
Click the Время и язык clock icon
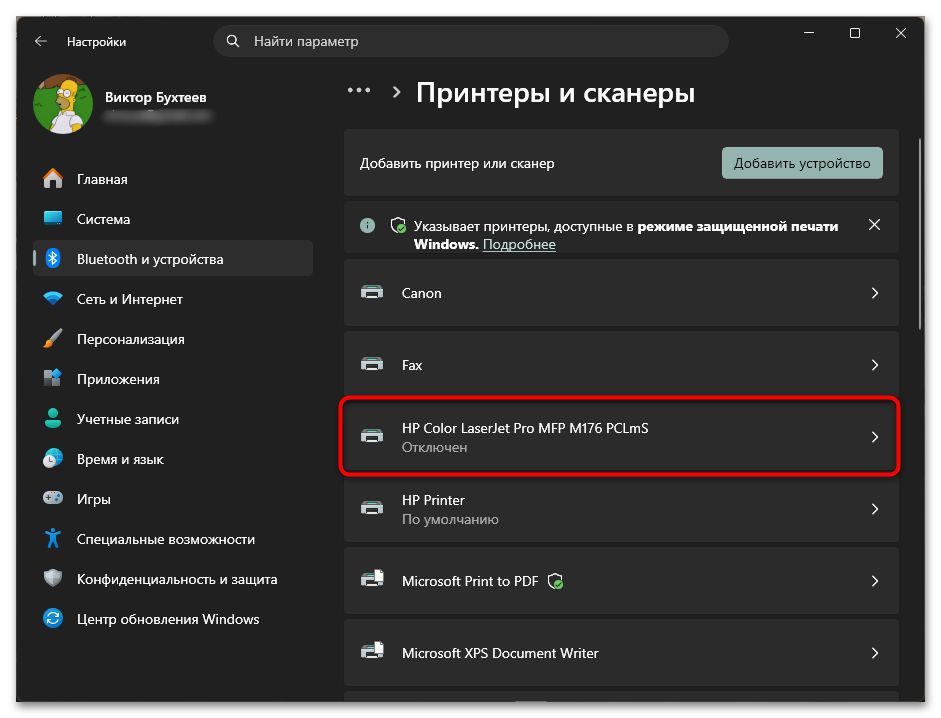click(53, 459)
